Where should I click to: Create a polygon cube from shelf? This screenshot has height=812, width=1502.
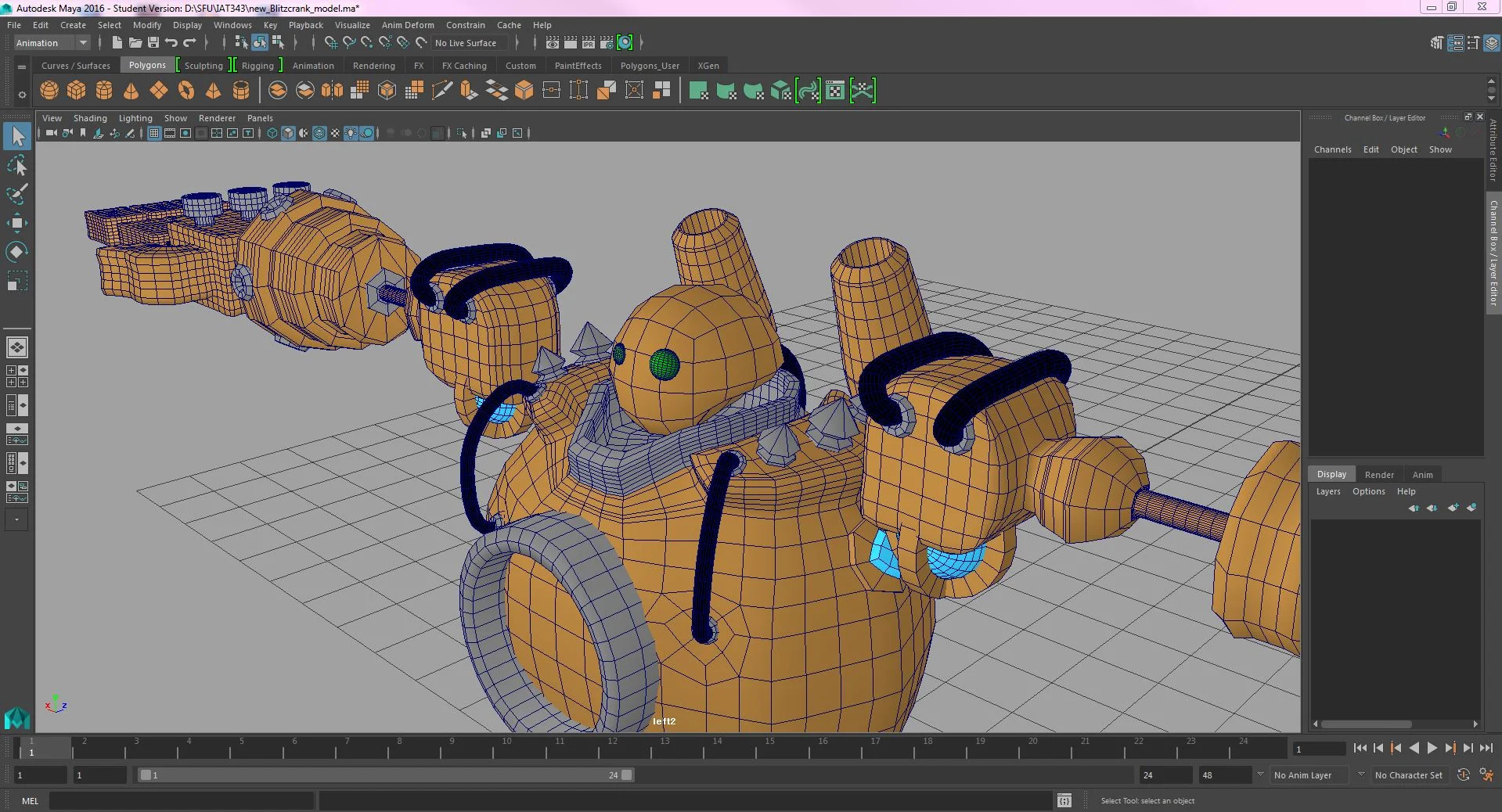click(77, 91)
